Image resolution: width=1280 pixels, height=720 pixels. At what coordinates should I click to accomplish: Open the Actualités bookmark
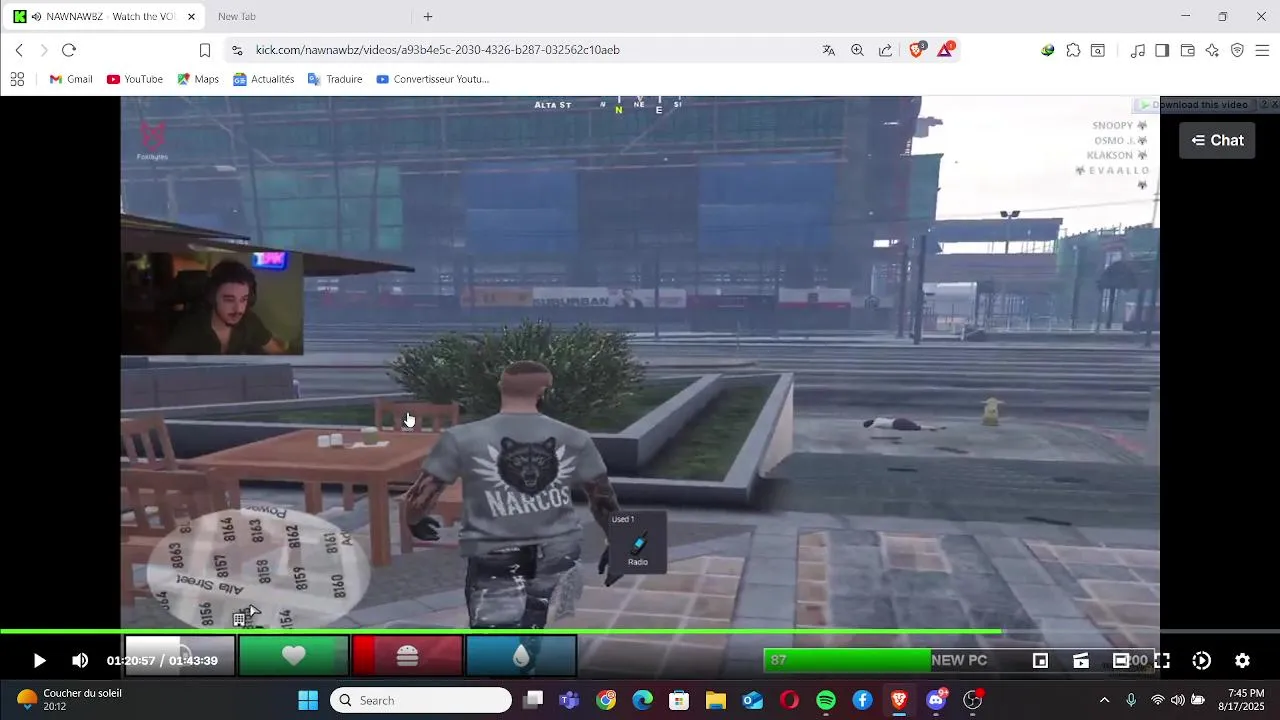[264, 79]
